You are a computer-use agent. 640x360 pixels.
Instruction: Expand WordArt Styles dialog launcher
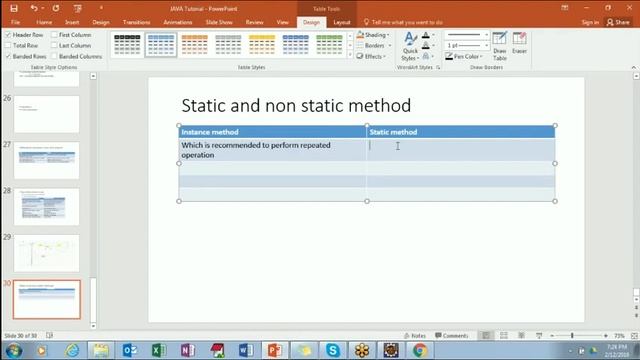tap(438, 67)
